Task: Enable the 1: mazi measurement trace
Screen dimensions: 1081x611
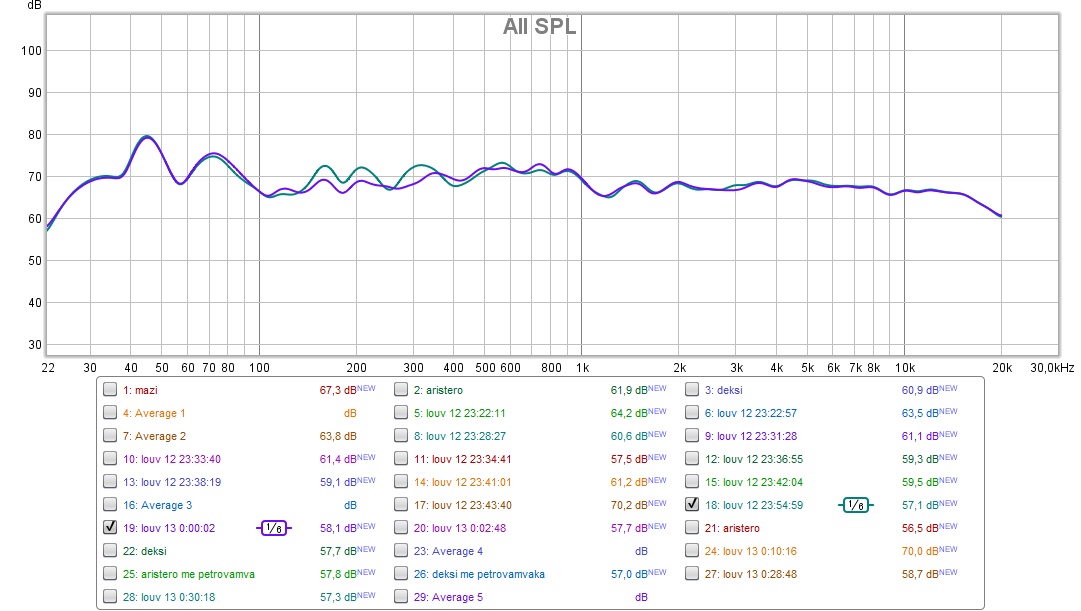Action: tap(110, 390)
